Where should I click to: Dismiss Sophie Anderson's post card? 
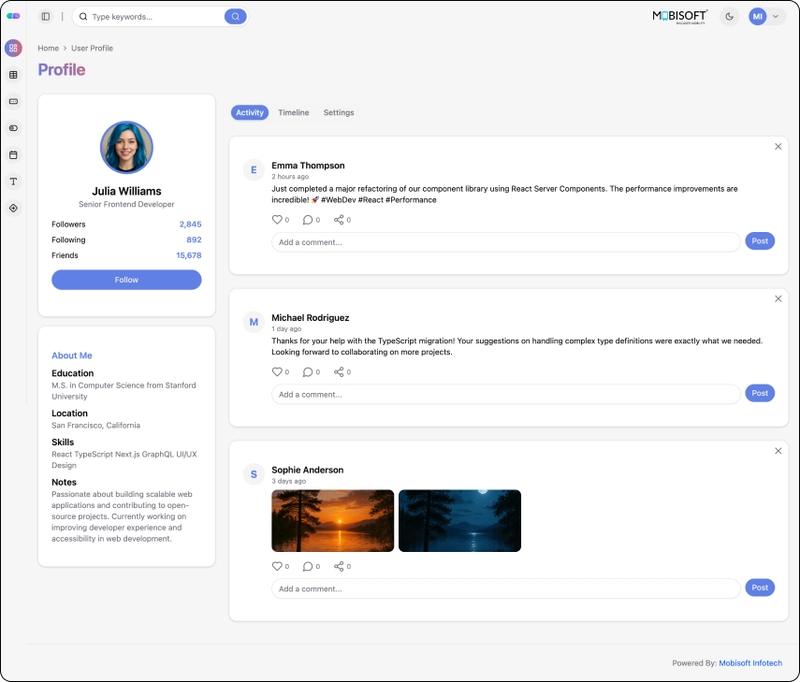point(778,451)
